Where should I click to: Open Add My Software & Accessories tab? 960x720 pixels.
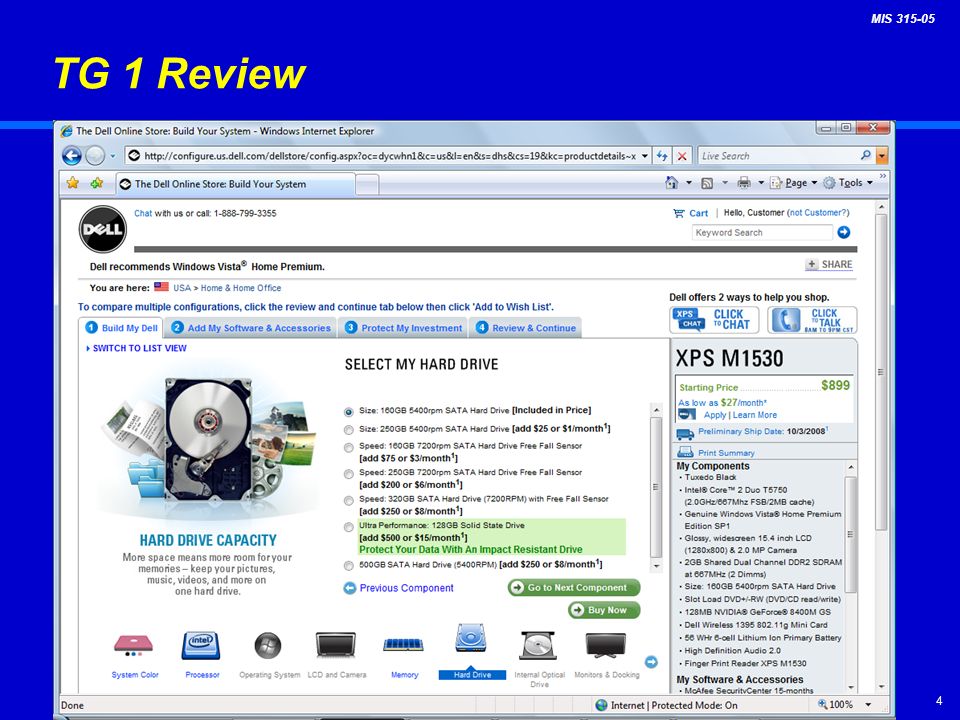point(251,328)
